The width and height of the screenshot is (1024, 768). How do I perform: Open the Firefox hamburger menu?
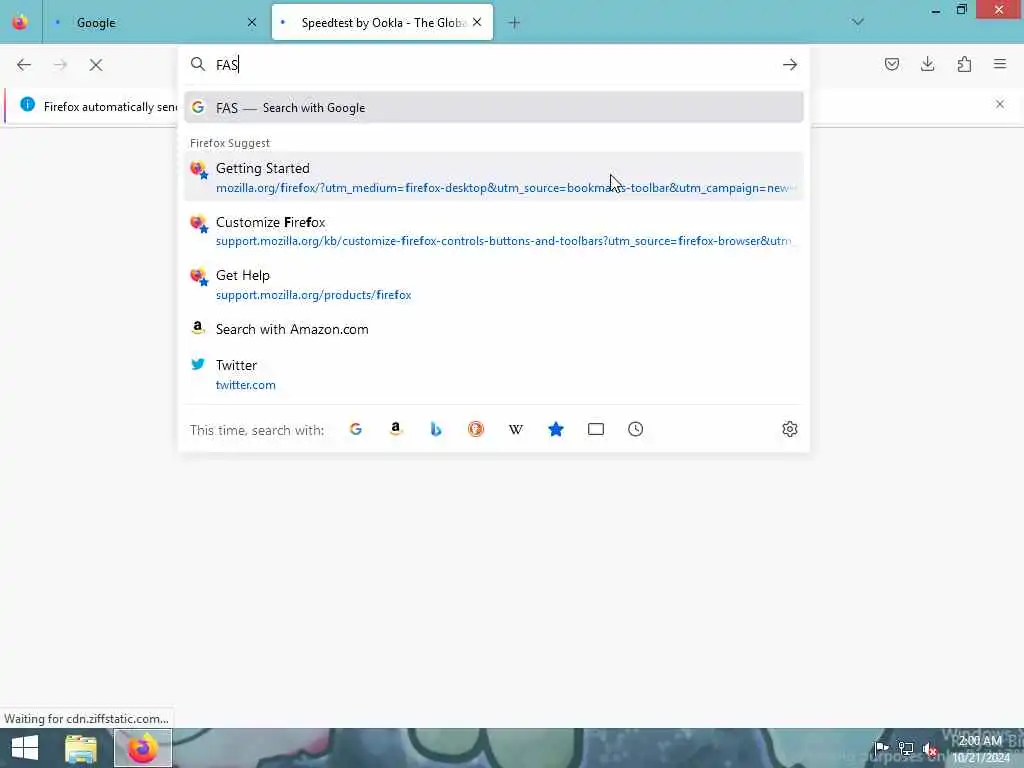pos(1000,64)
